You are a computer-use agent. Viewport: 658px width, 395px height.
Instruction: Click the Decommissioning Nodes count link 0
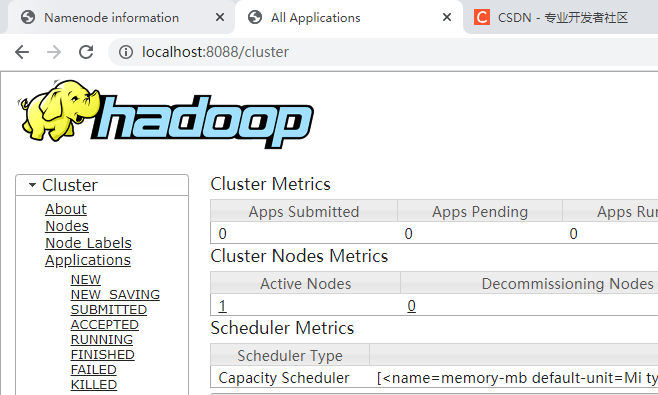pyautogui.click(x=411, y=306)
